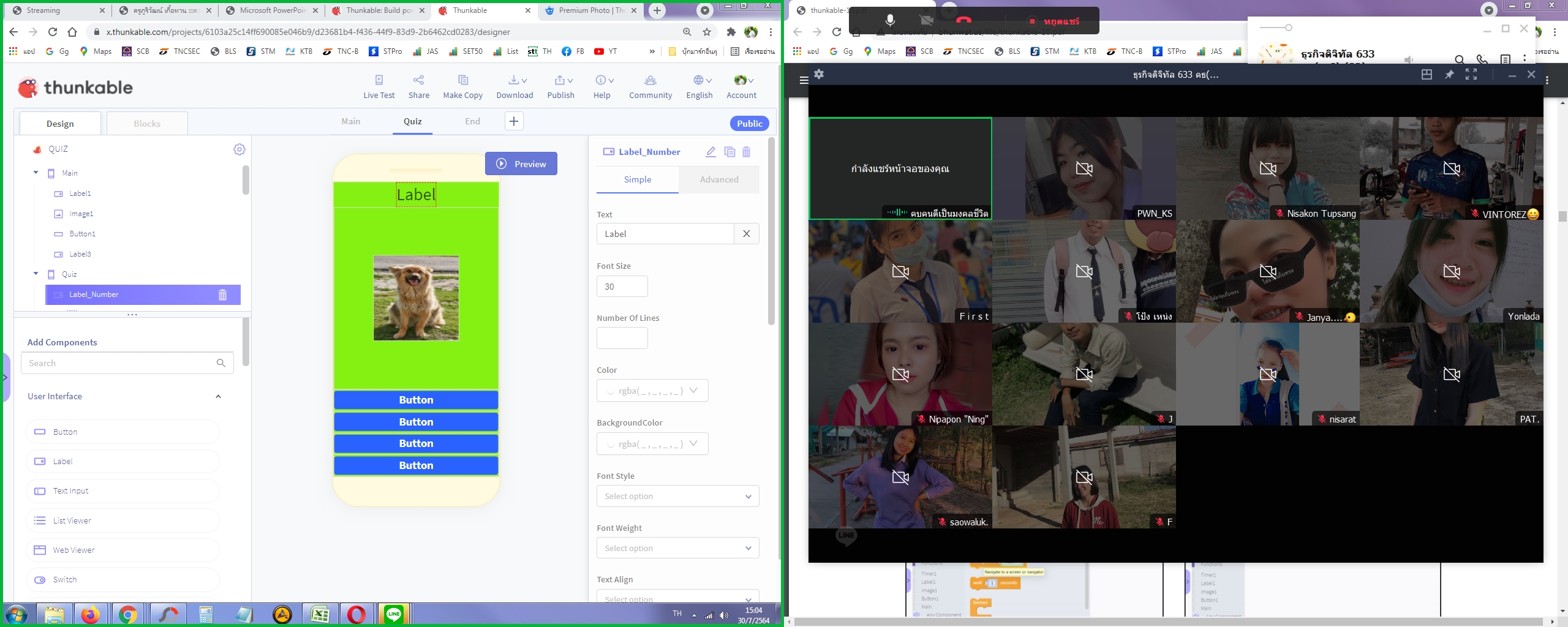This screenshot has height=627, width=1568.
Task: Open Firefox from the Windows taskbar
Action: (x=91, y=614)
